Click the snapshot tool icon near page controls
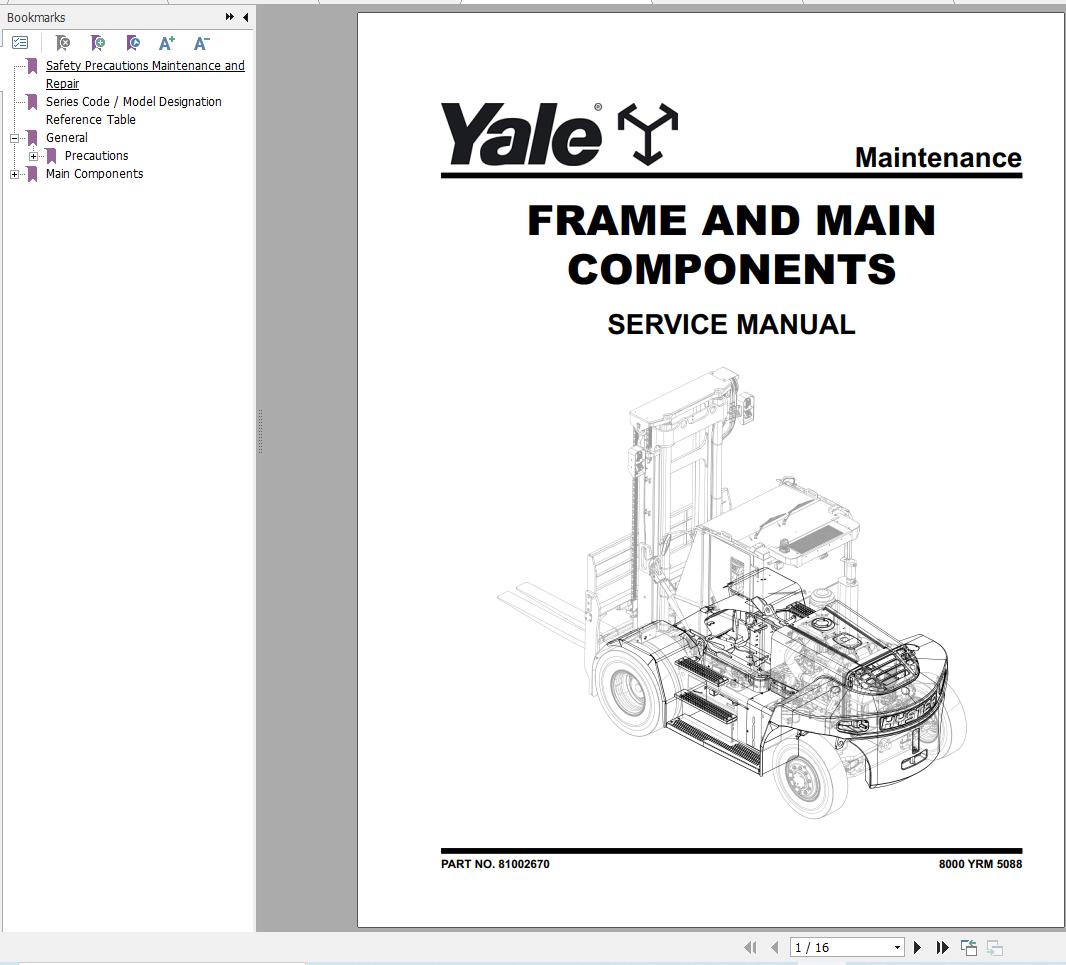Viewport: 1066px width, 965px height. (x=969, y=947)
